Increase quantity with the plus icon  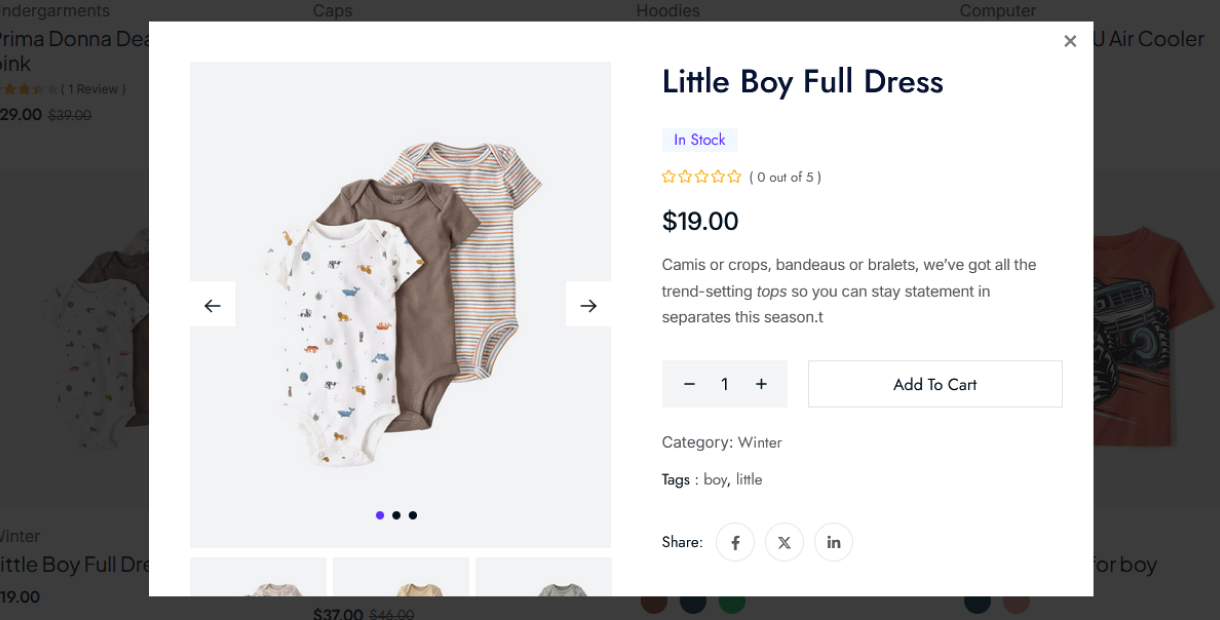[761, 384]
